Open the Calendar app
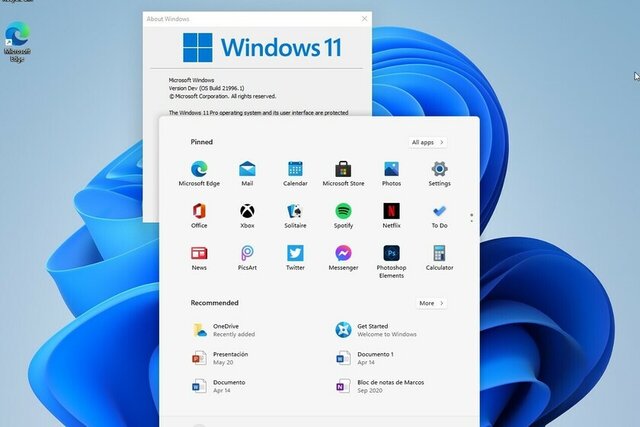Image resolution: width=640 pixels, height=427 pixels. point(295,173)
